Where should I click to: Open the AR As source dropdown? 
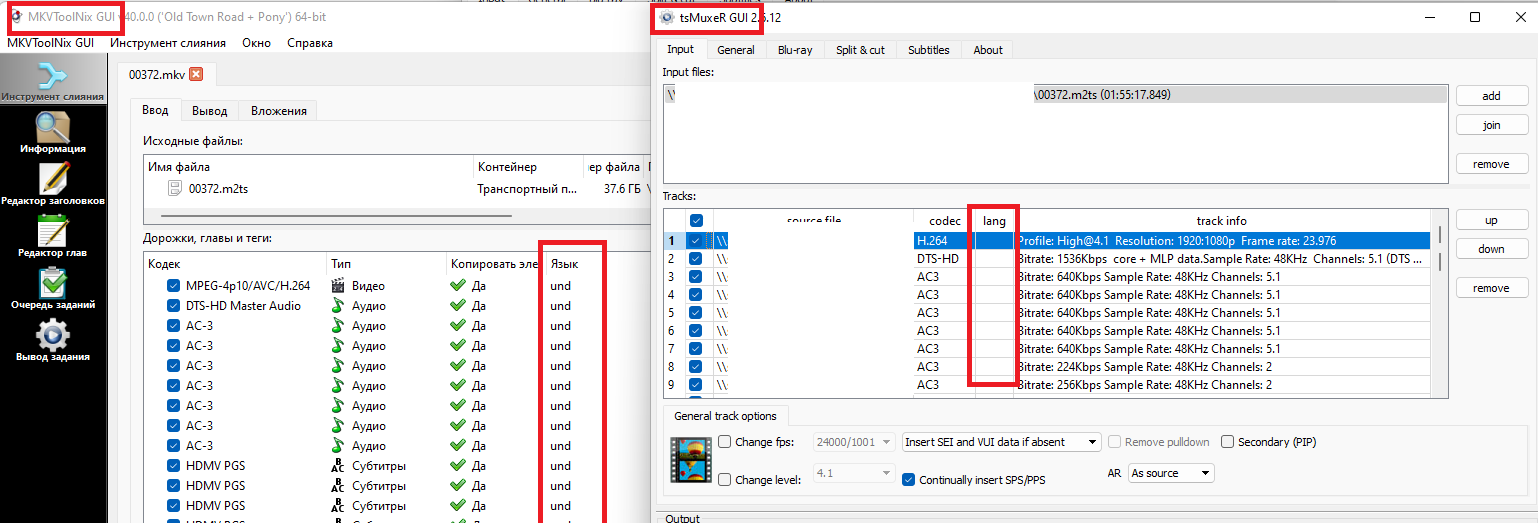coord(1170,473)
